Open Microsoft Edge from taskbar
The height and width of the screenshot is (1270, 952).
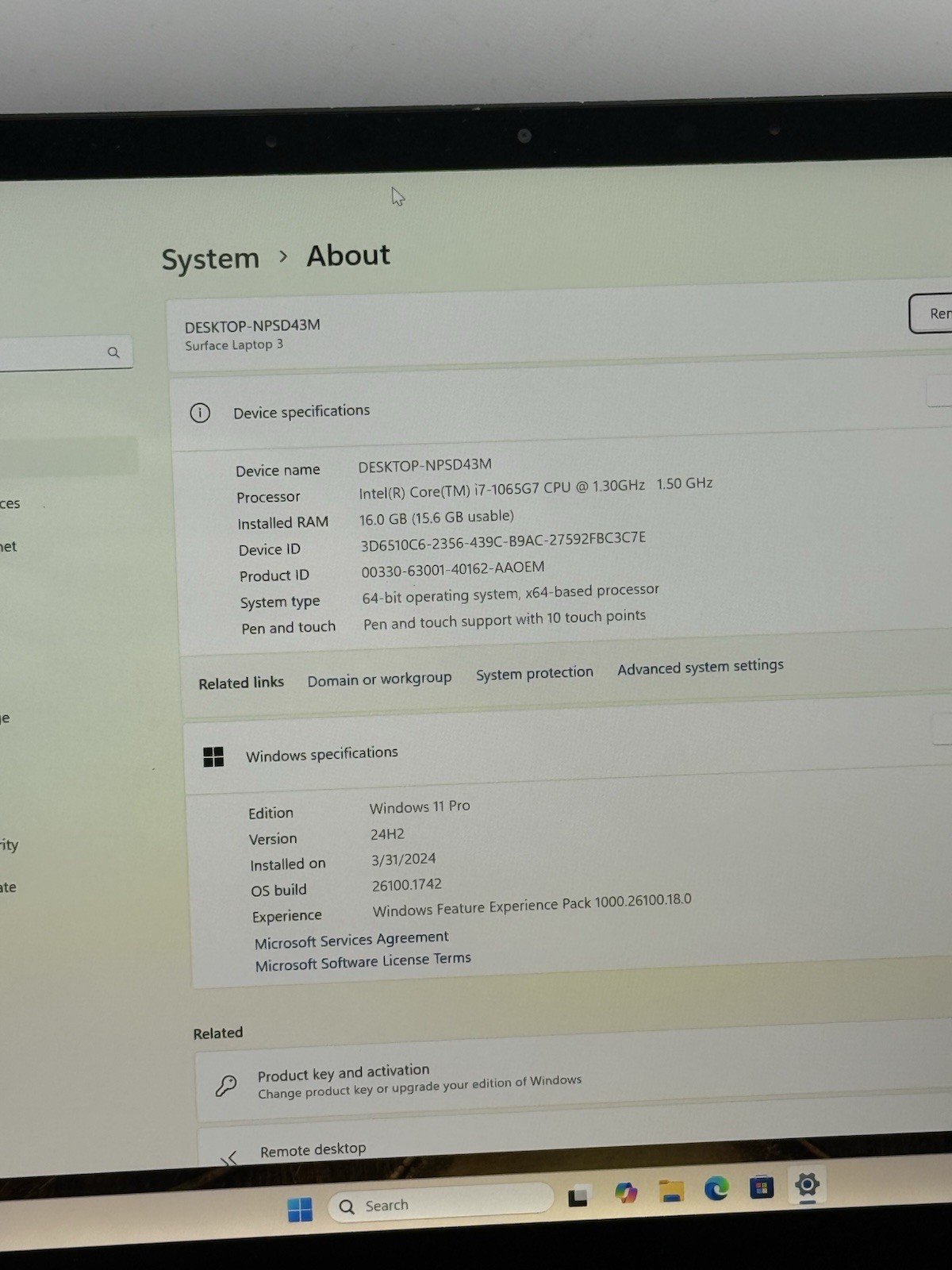[x=716, y=1188]
